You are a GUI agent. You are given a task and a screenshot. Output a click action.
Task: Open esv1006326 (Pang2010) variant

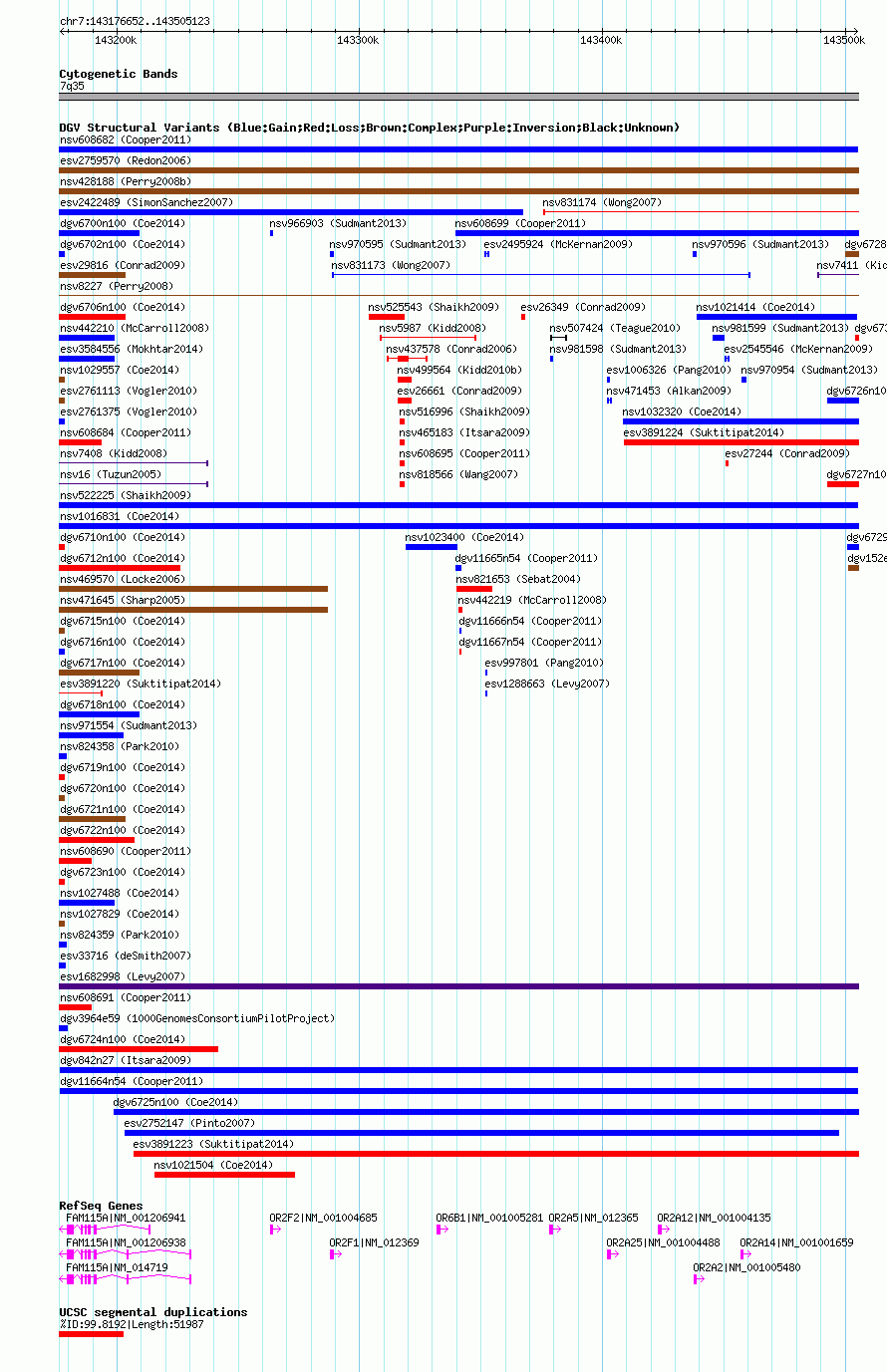(x=669, y=370)
